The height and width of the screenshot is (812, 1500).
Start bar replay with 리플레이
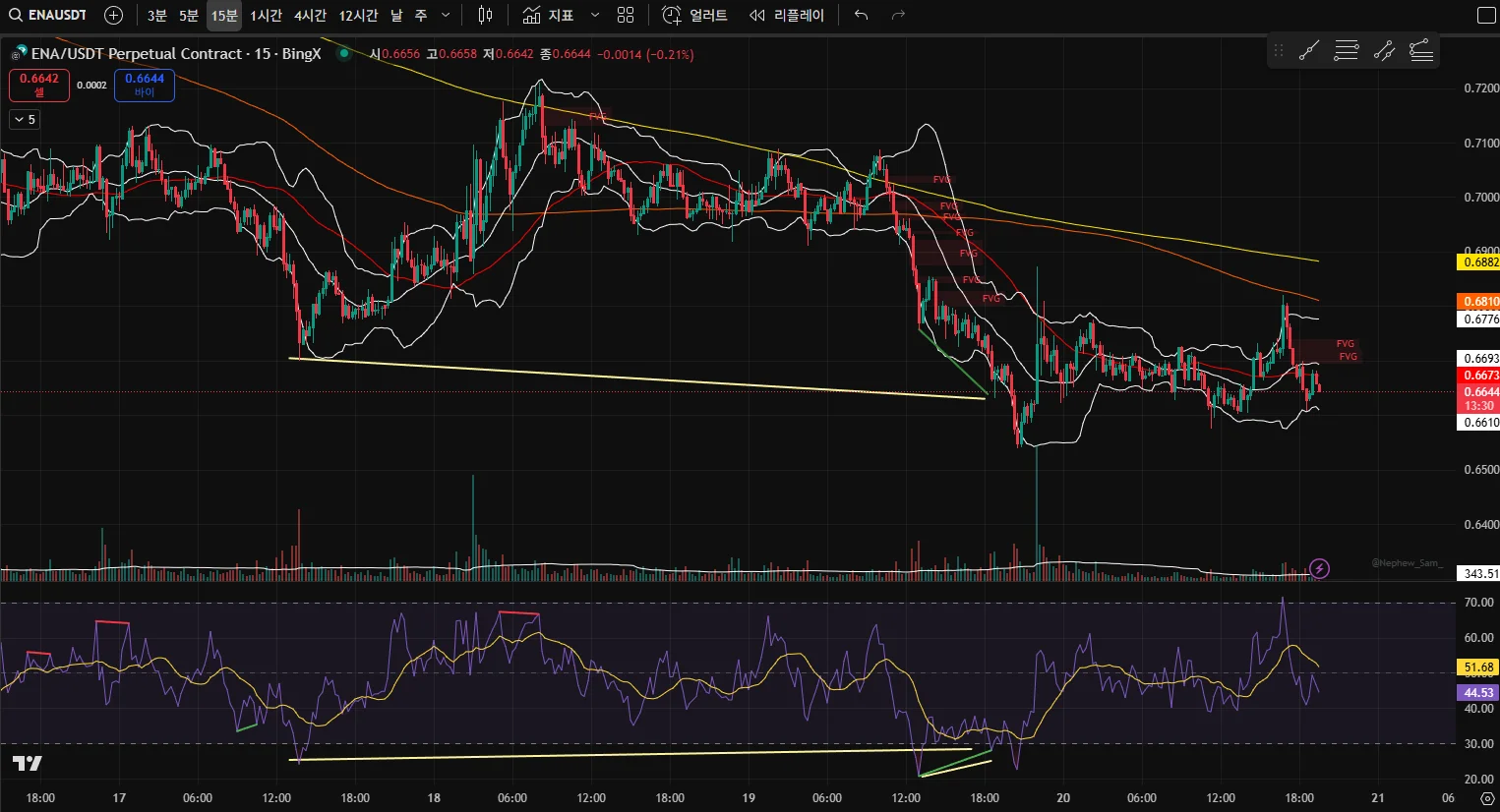click(x=787, y=15)
